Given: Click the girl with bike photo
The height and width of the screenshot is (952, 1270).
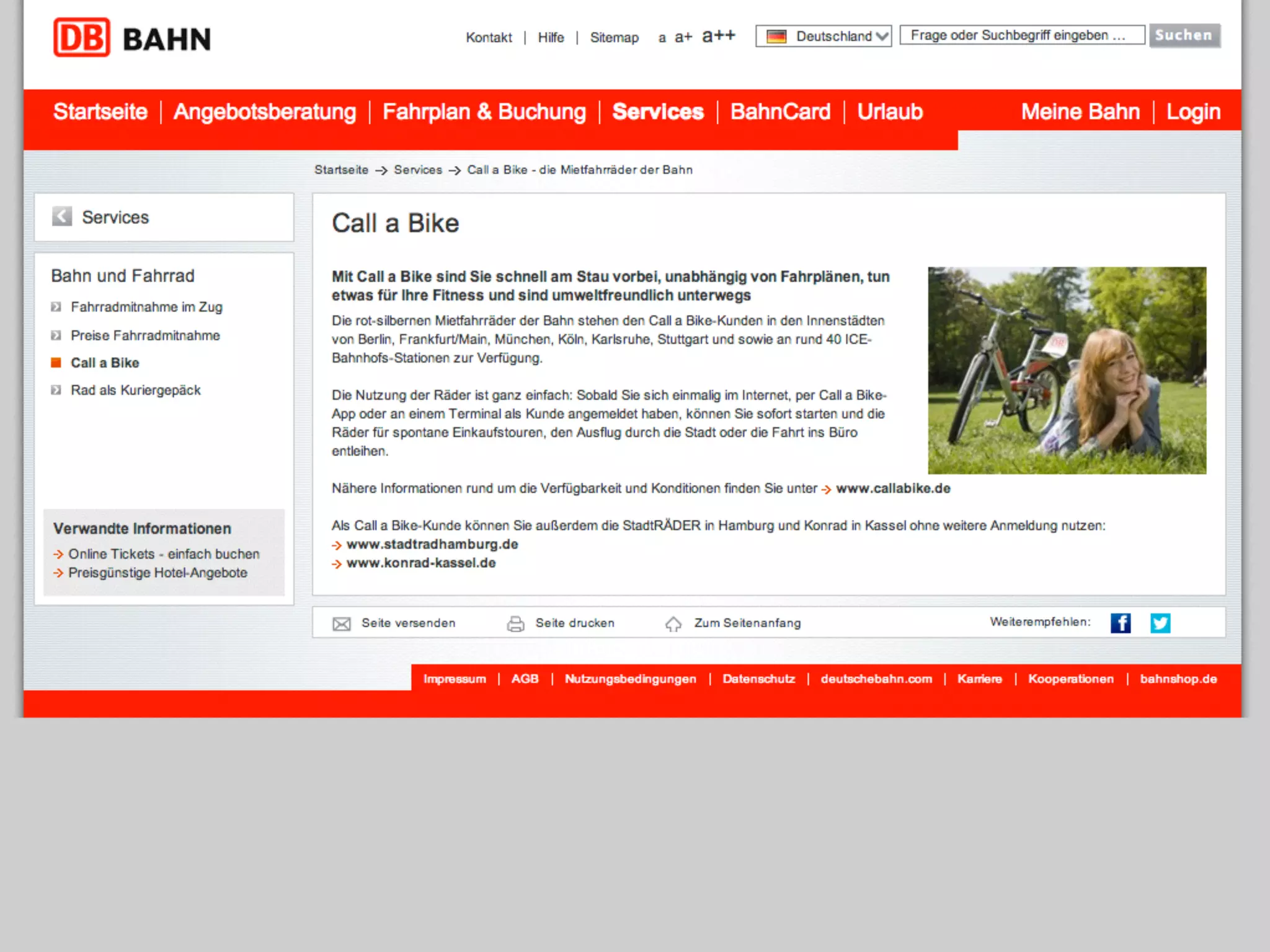Looking at the screenshot, I should (1067, 370).
